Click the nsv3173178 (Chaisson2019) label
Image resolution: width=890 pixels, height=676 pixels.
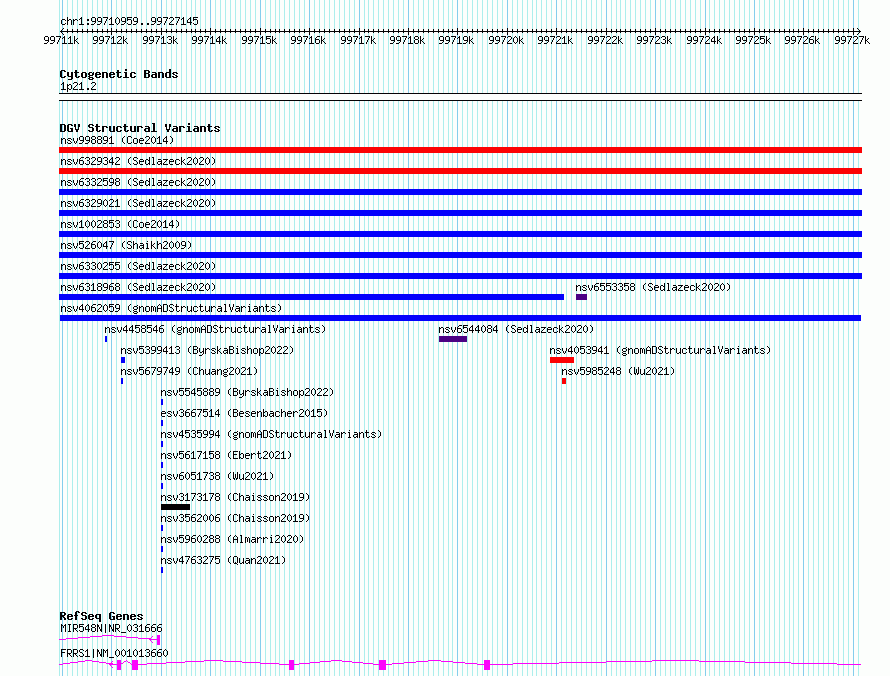[235, 497]
